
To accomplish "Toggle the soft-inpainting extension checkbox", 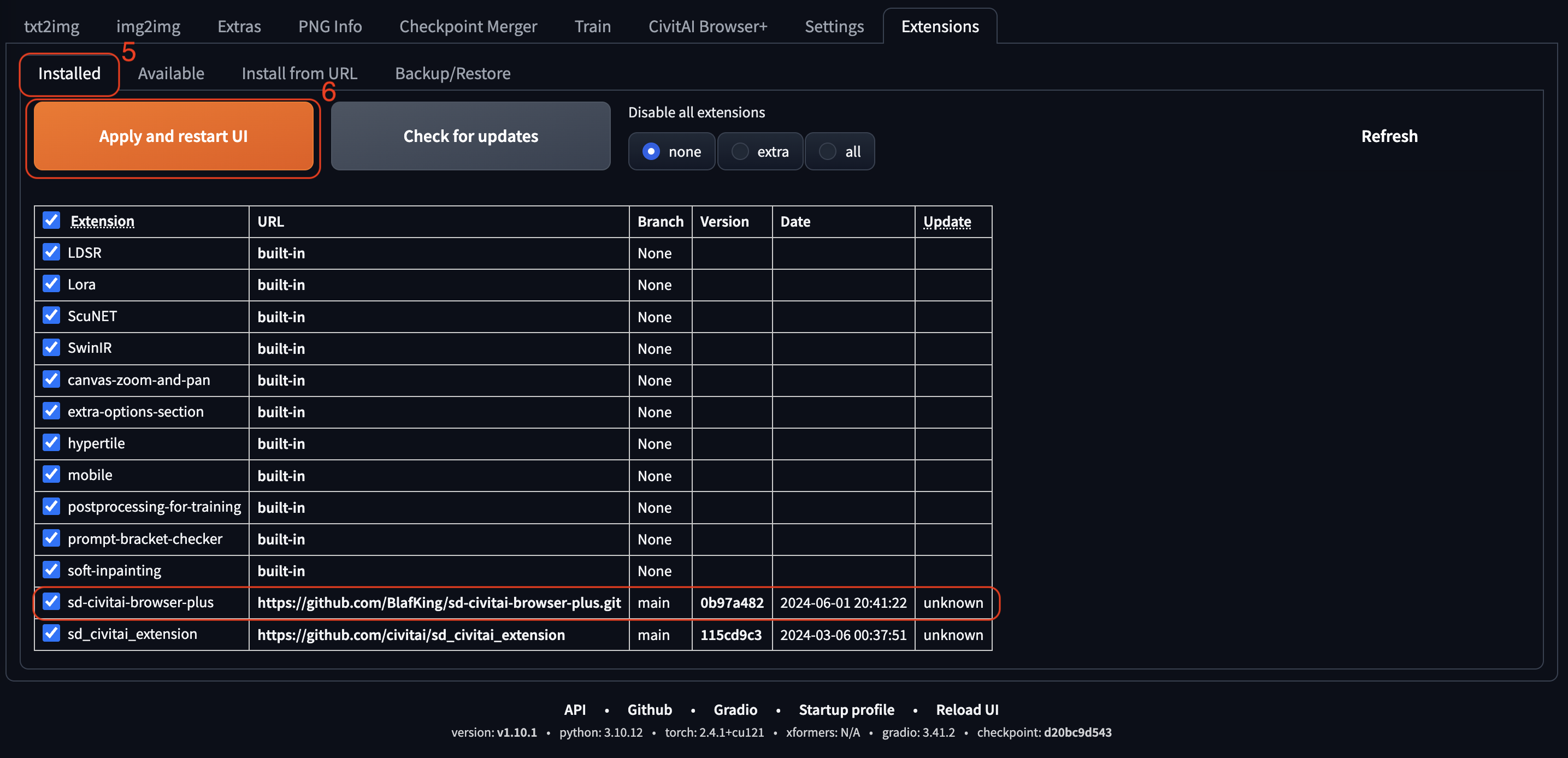I will (52, 570).
